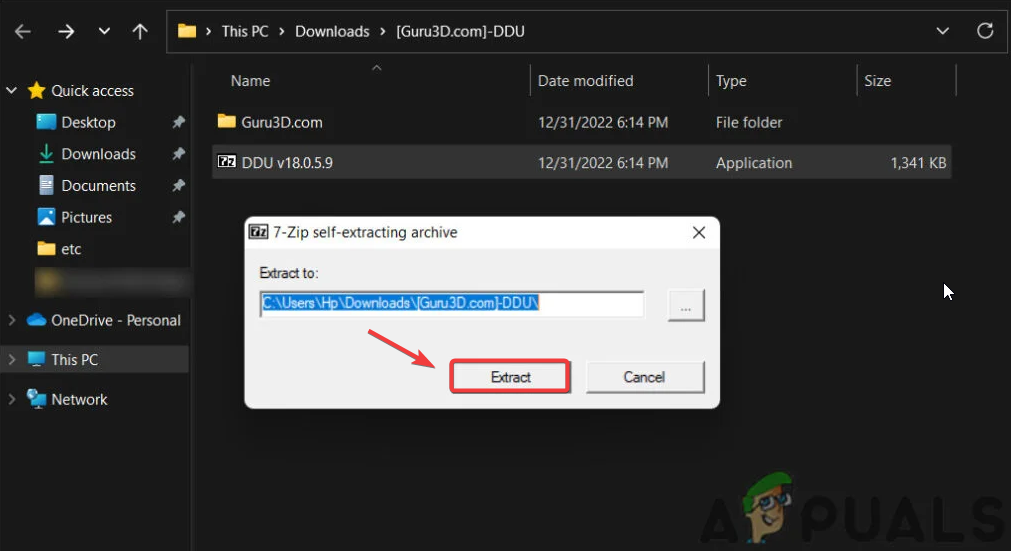Go back using the back arrow

tap(23, 31)
